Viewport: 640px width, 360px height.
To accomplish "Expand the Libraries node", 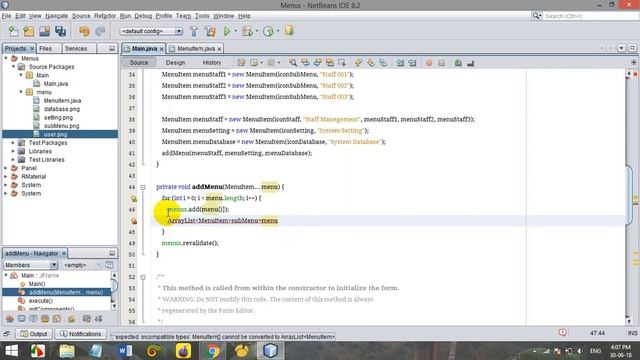I will (x=13, y=151).
